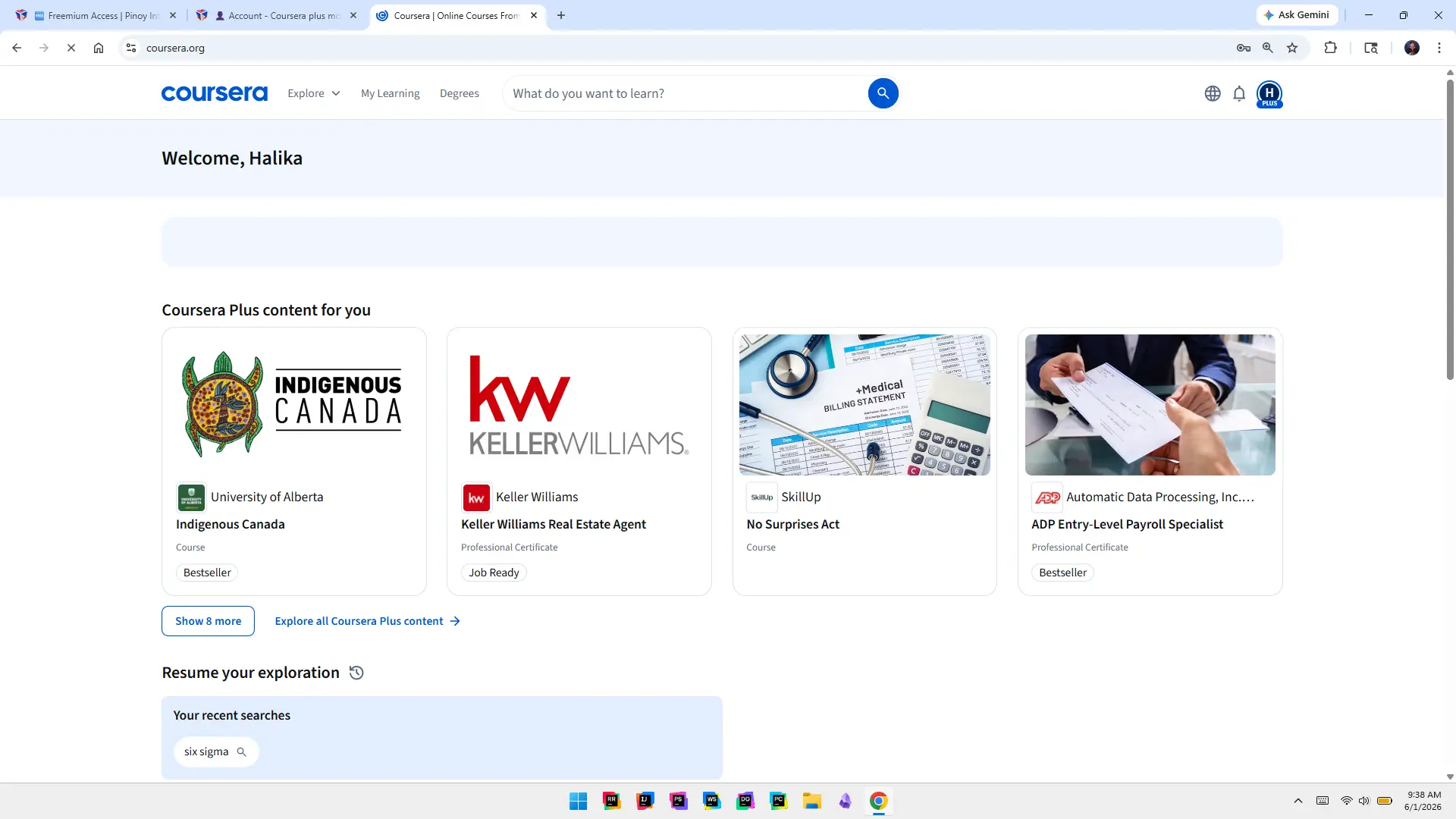Open the saved passwords key icon
This screenshot has width=1456, height=819.
tap(1244, 48)
